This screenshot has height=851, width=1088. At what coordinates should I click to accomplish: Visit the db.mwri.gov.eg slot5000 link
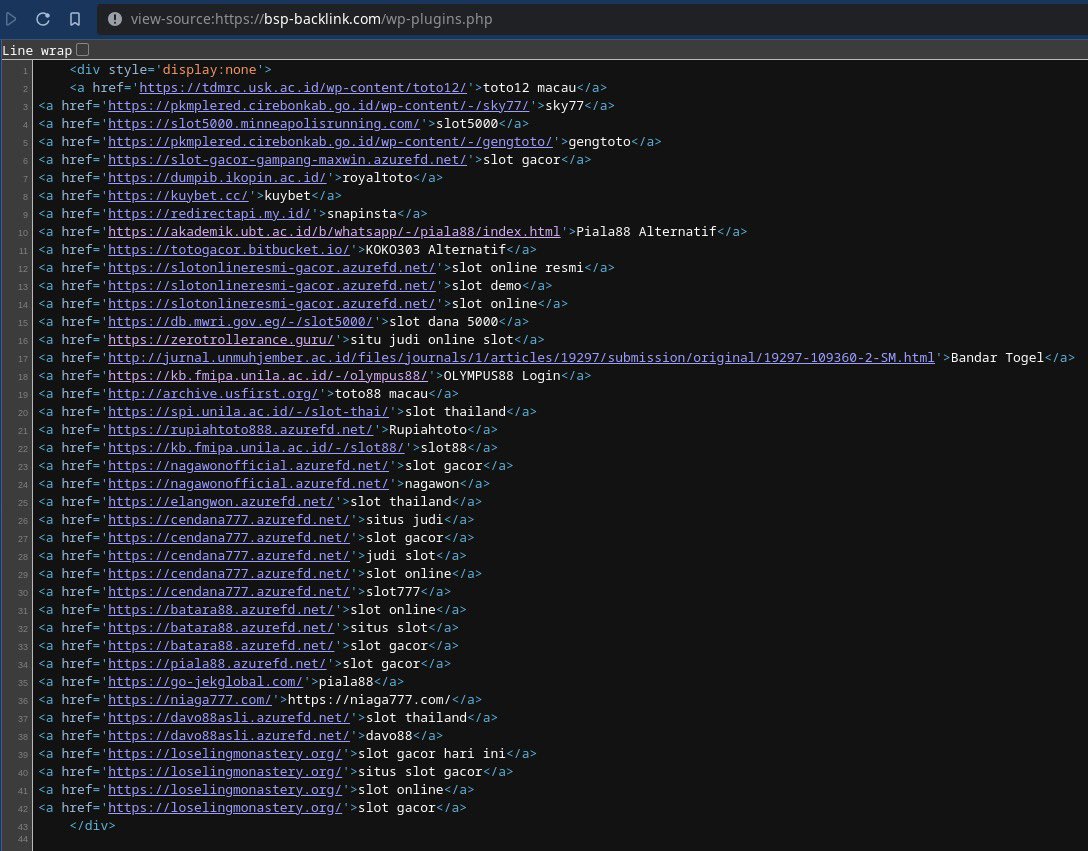[x=241, y=322]
